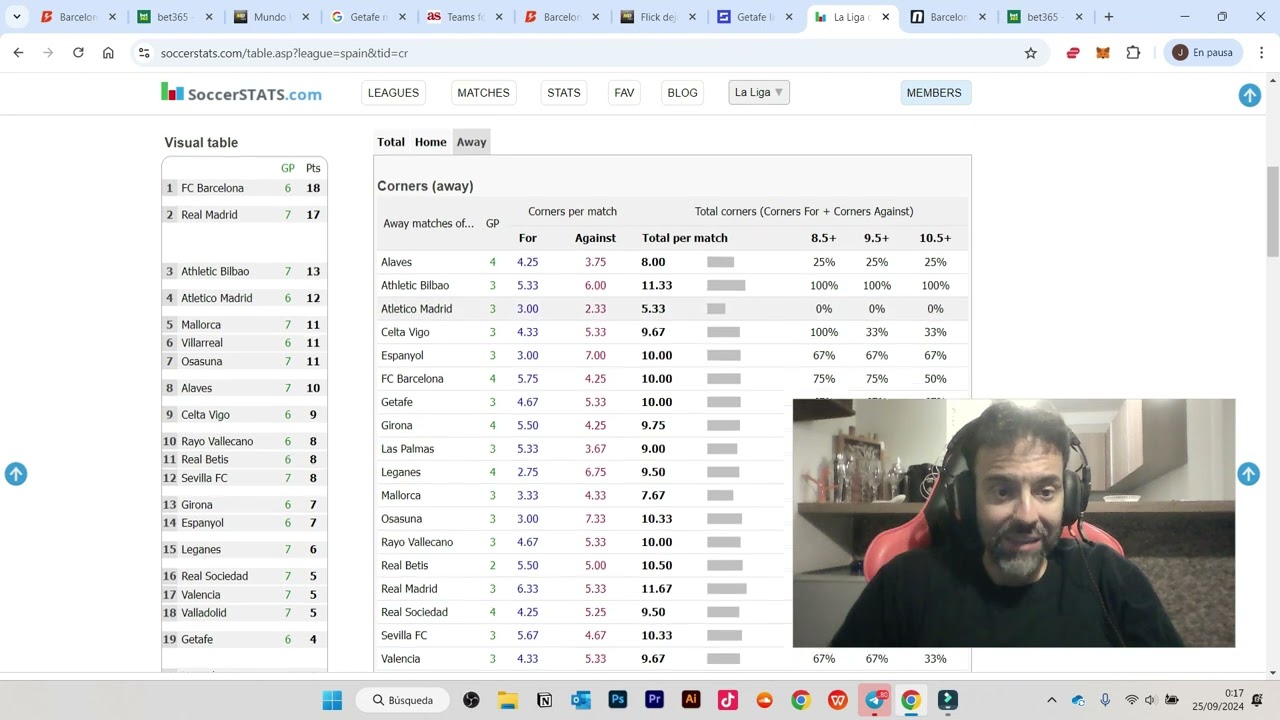Open the notifications bell icon
1280x720 pixels.
point(1257,700)
